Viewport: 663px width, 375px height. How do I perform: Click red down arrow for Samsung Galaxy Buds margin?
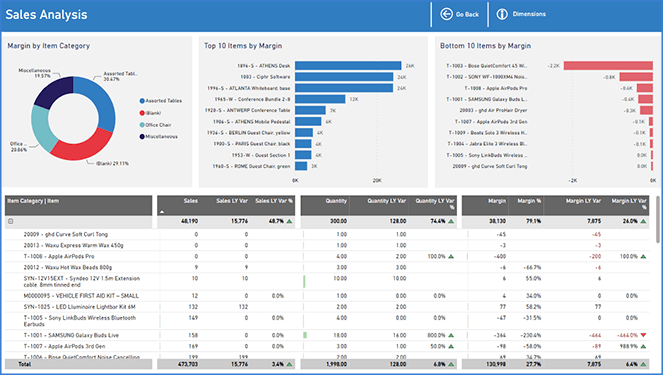644,335
